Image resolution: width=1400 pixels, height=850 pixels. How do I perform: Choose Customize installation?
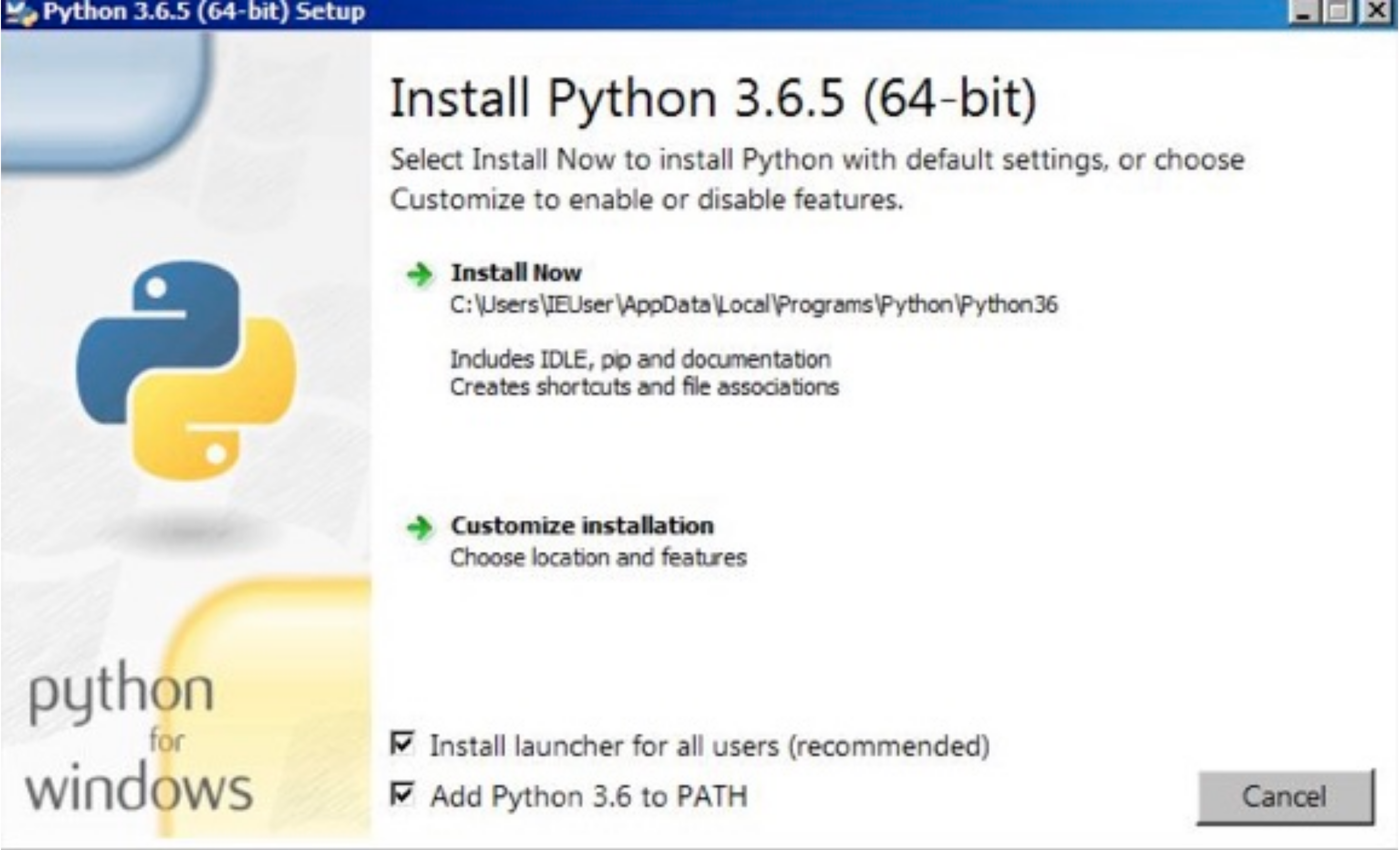point(582,526)
